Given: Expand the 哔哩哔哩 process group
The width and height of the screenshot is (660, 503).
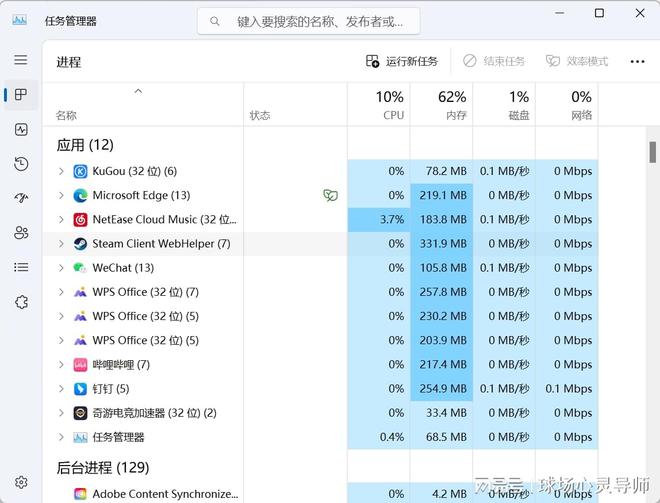Looking at the screenshot, I should point(61,365).
